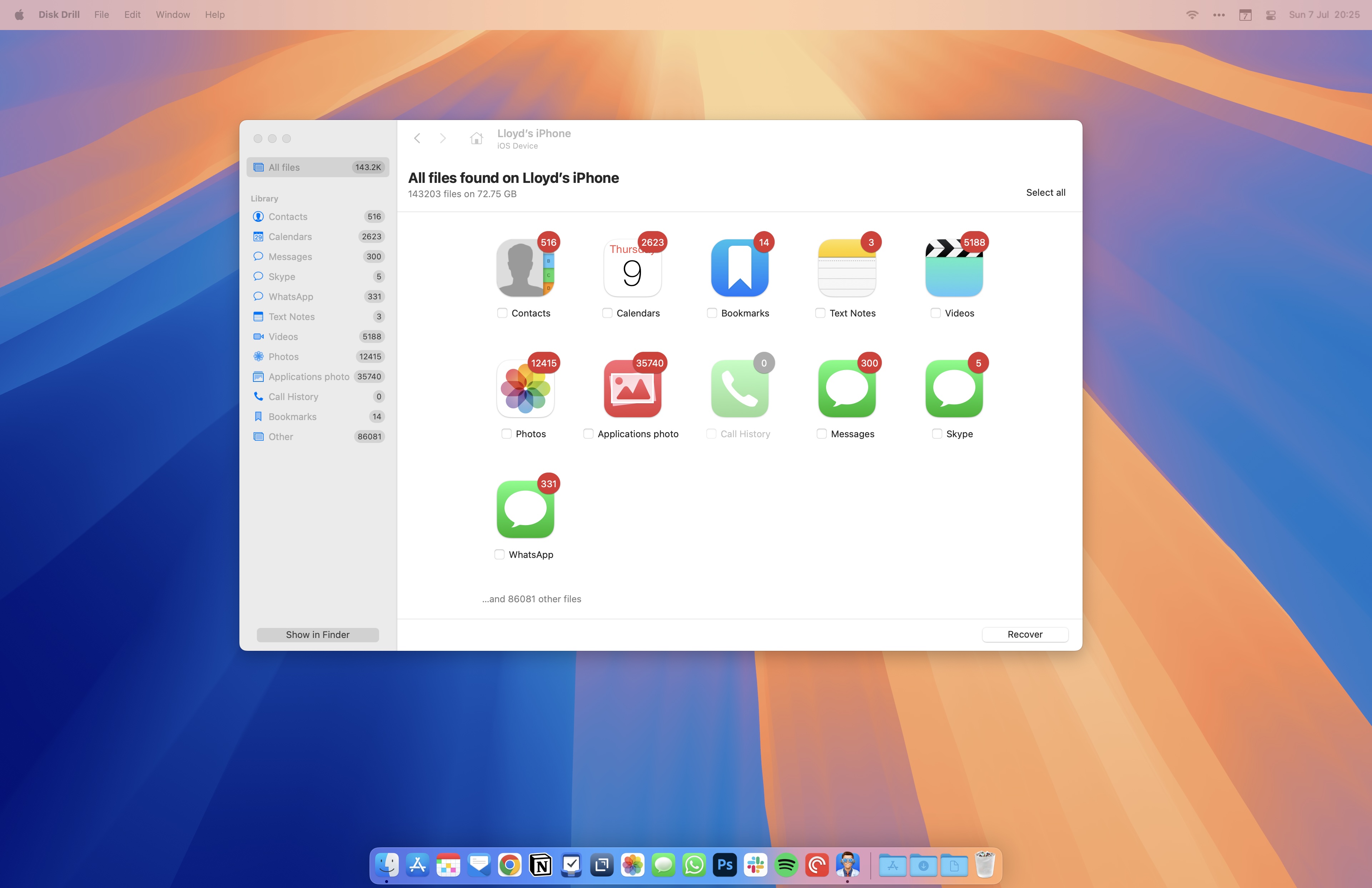Tick the Messages checkbox

tap(821, 434)
